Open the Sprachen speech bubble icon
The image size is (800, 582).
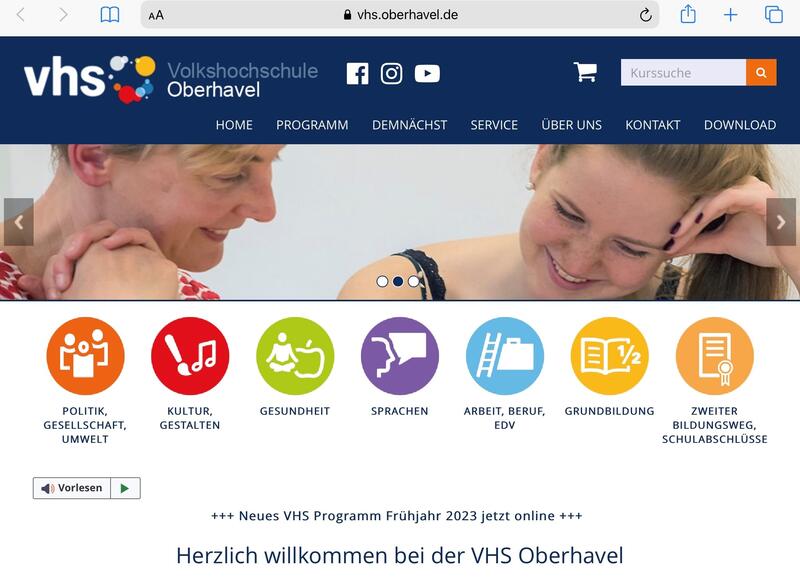point(399,356)
